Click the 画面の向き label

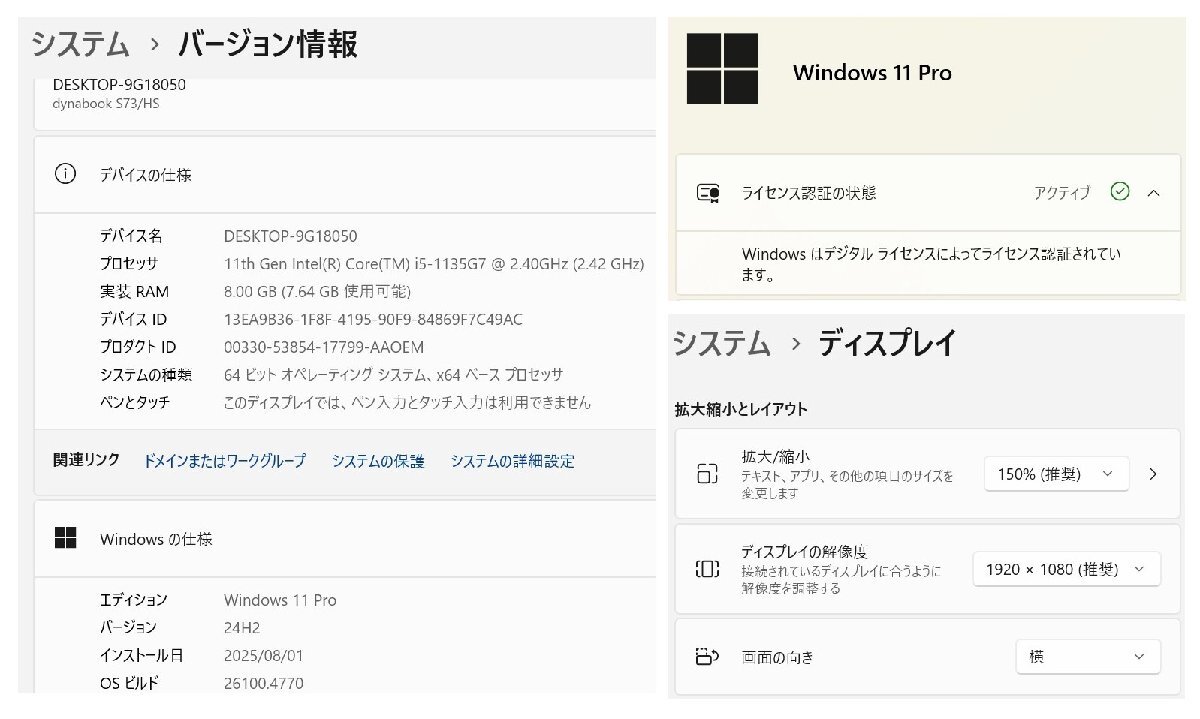coord(777,657)
